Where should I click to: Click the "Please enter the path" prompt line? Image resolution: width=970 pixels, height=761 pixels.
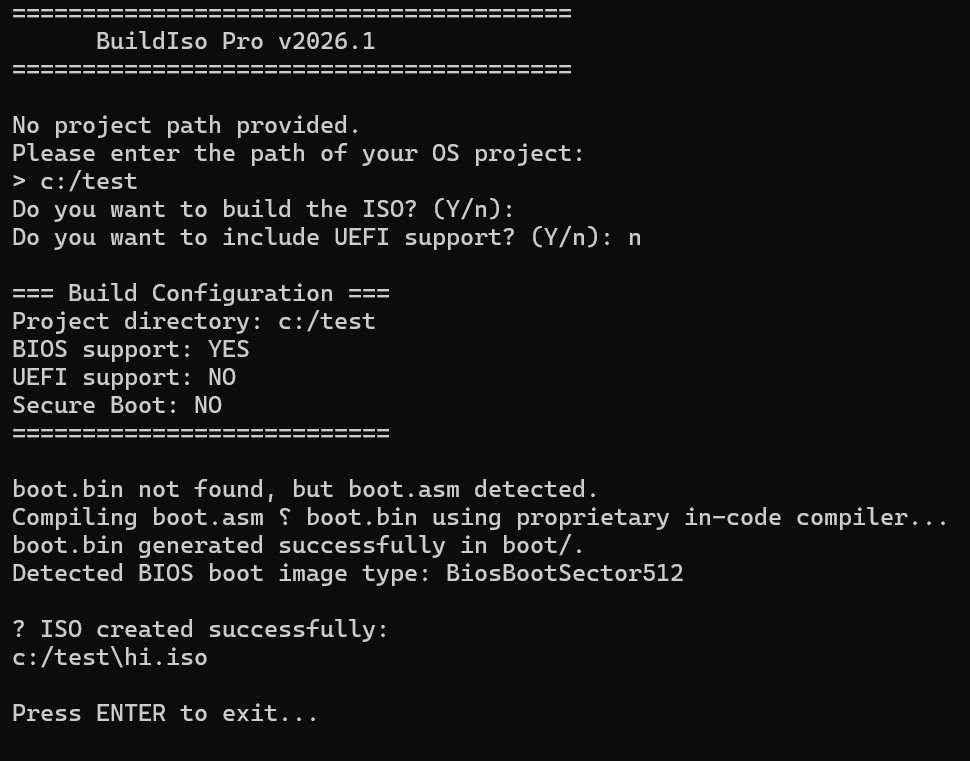298,153
